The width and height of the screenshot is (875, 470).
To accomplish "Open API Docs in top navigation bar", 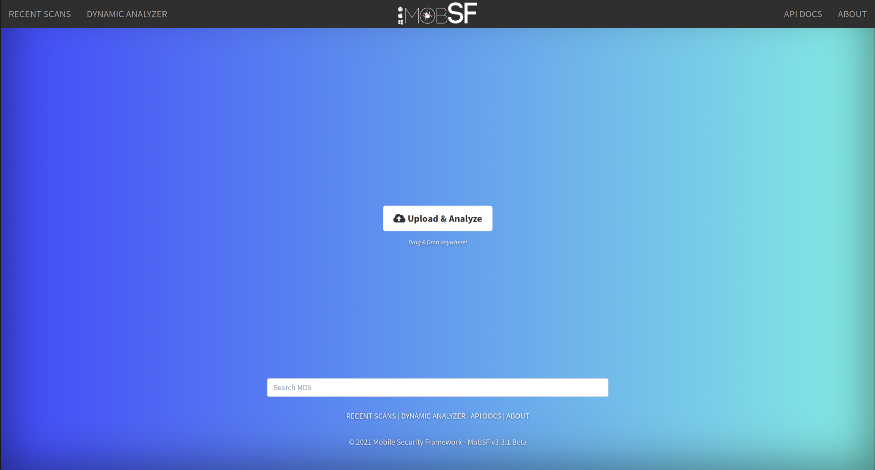I will 803,14.
